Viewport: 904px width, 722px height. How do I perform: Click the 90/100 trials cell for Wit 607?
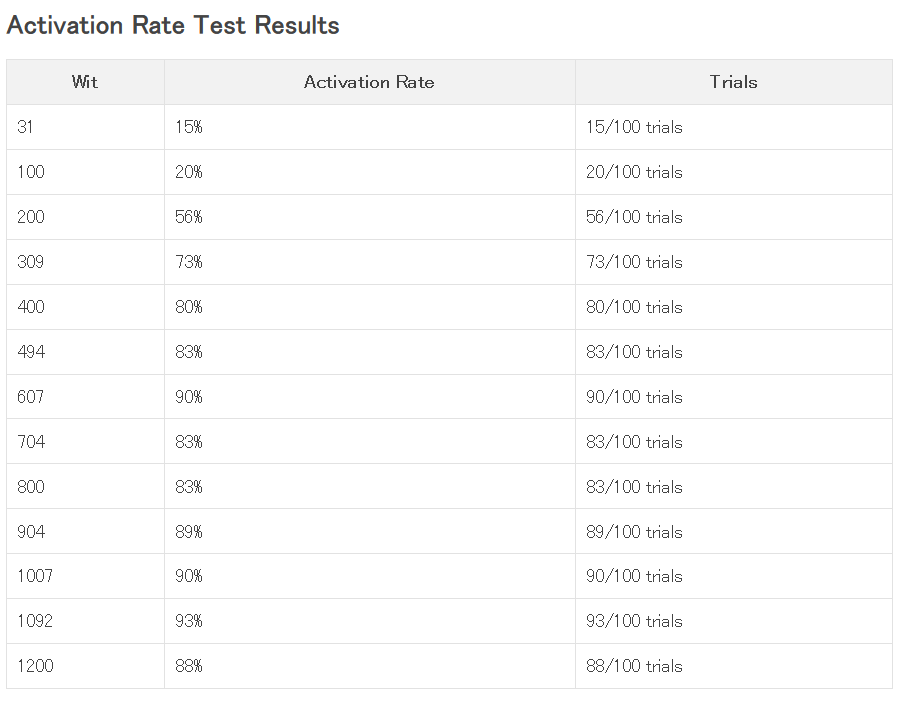click(x=734, y=397)
